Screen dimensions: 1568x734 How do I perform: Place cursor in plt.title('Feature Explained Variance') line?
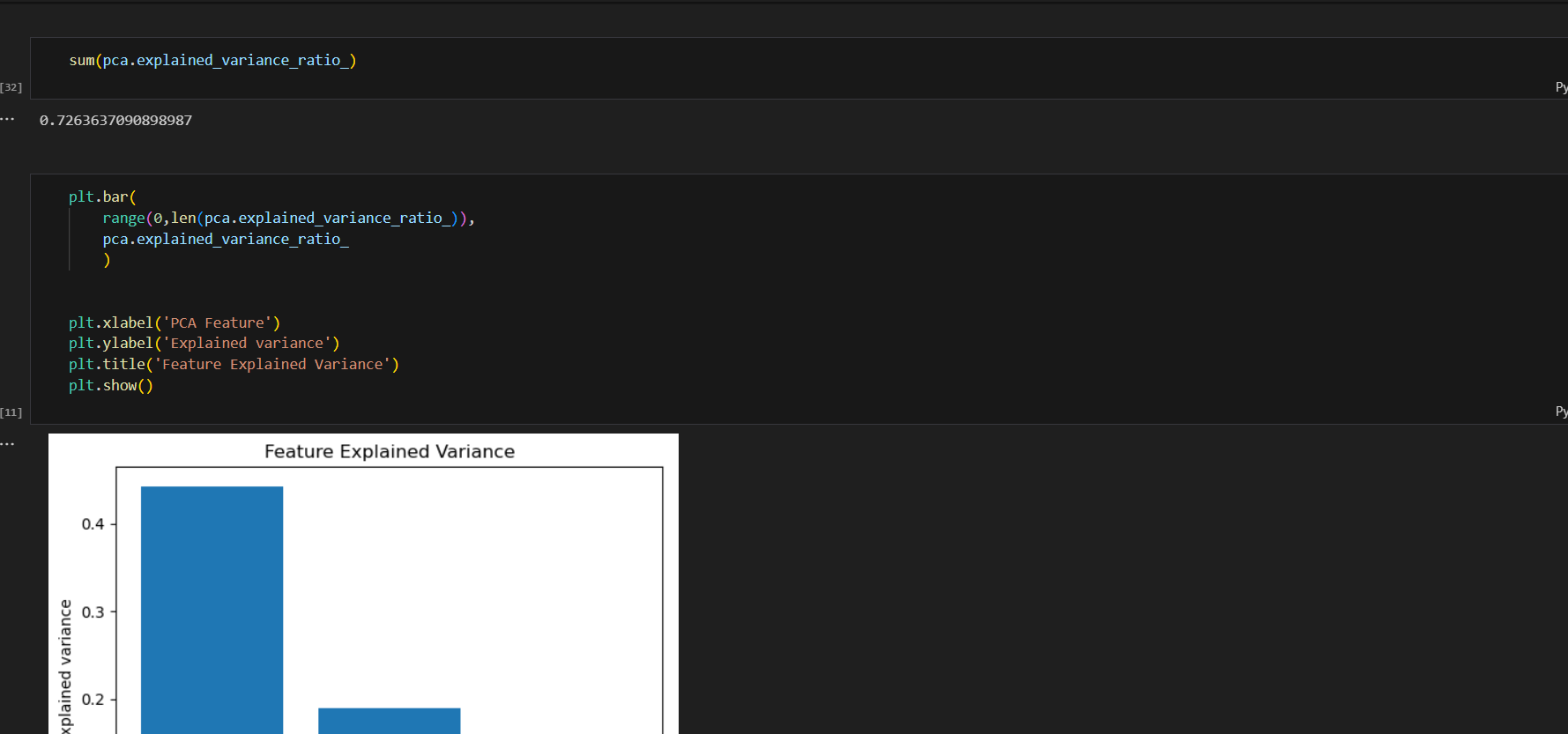pos(234,364)
